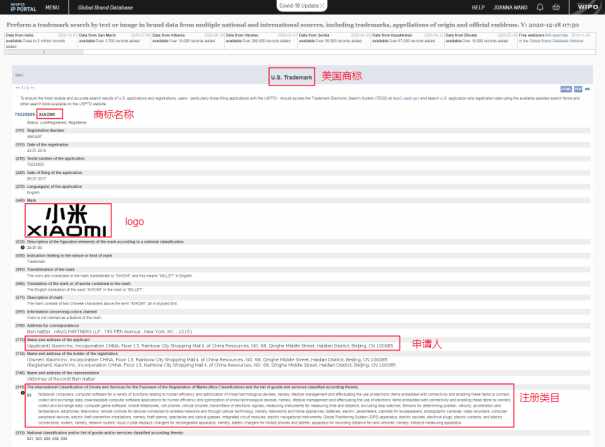Click the Registration Number field label
605x447 pixels.
[45, 130]
